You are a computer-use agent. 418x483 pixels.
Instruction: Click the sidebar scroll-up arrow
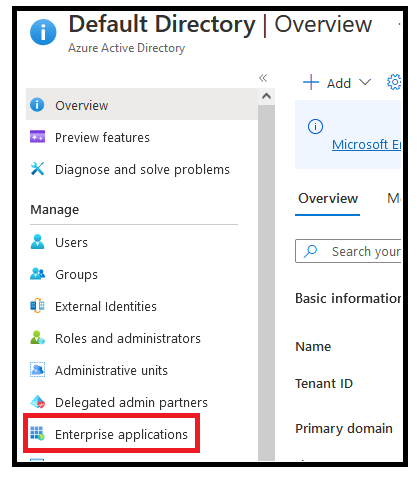click(266, 96)
